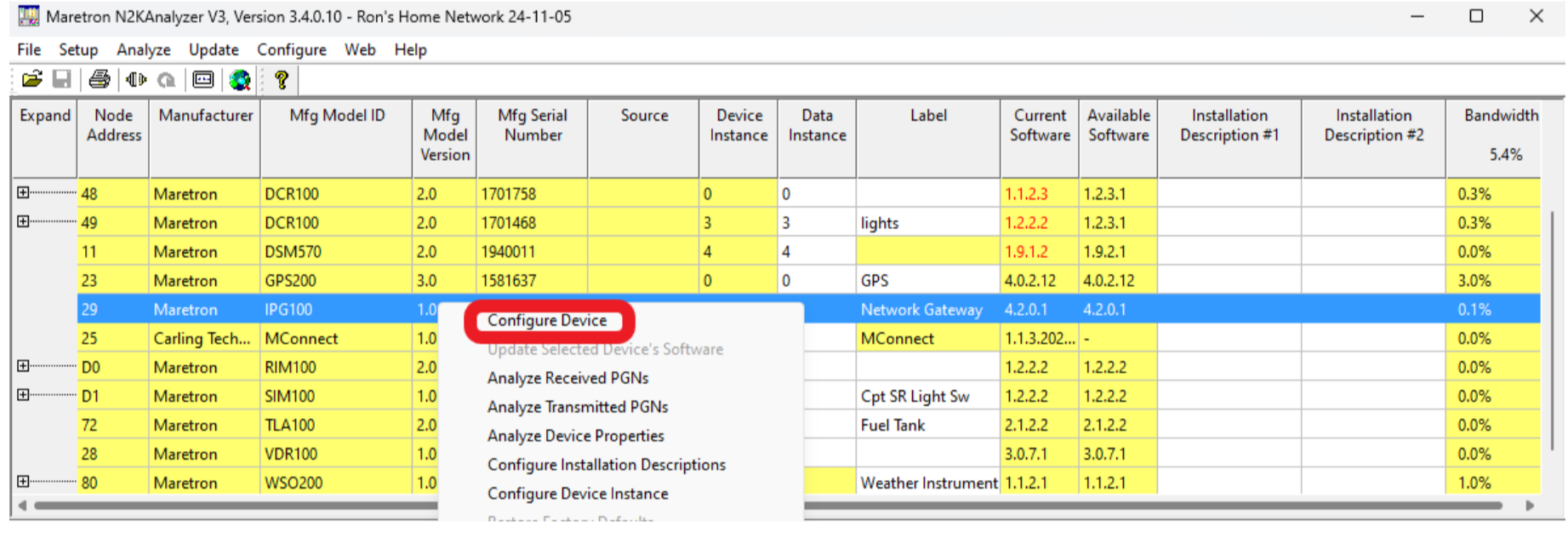Open the Setup menu
The height and width of the screenshot is (538, 1568).
(78, 49)
